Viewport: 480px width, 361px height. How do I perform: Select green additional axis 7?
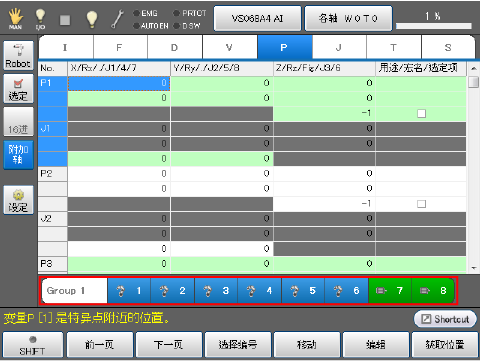pyautogui.click(x=390, y=291)
